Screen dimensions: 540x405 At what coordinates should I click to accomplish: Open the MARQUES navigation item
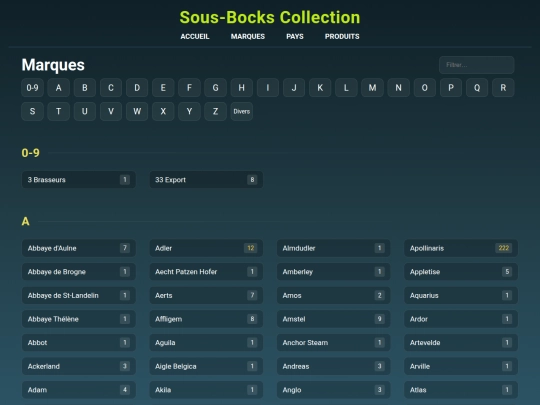248,37
